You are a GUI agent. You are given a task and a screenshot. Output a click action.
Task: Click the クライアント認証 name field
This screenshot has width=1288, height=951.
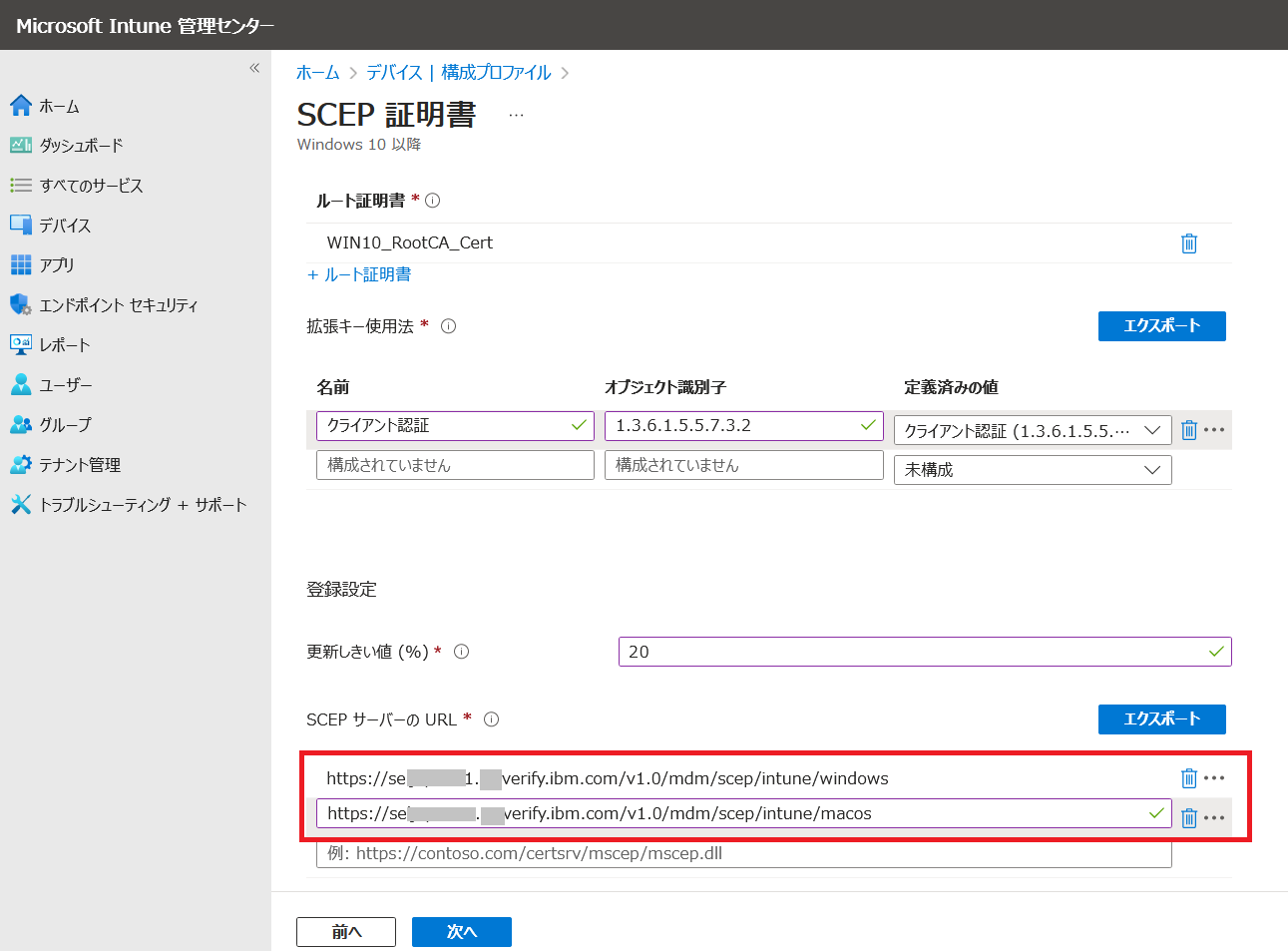[455, 425]
